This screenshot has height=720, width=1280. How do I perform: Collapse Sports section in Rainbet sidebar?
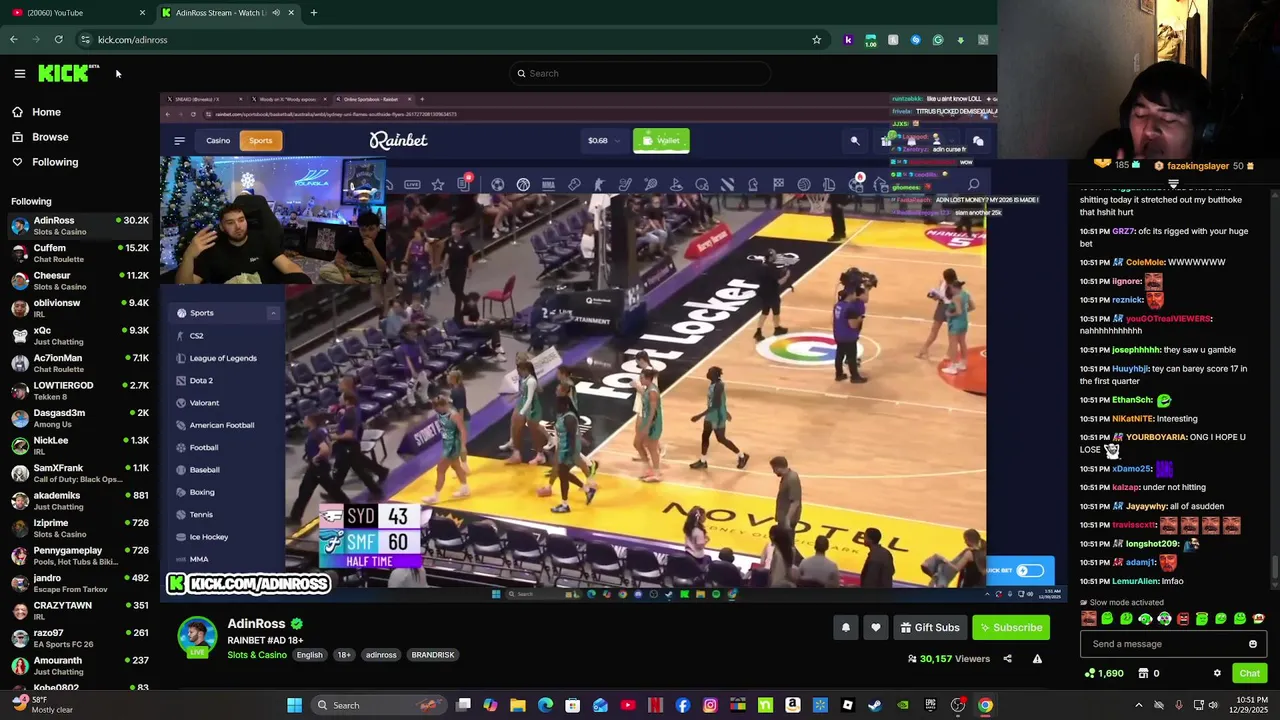tap(273, 313)
